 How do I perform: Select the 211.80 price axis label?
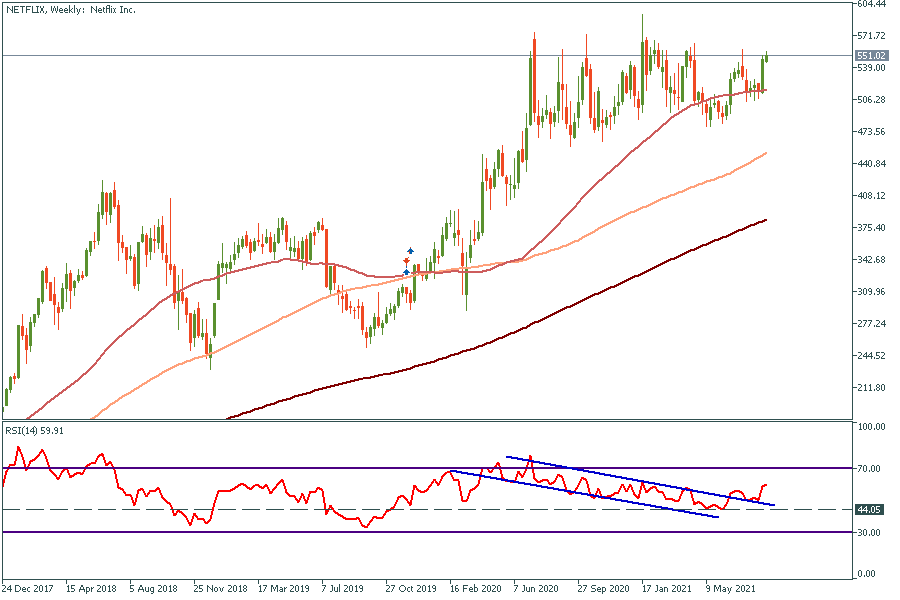(x=872, y=388)
